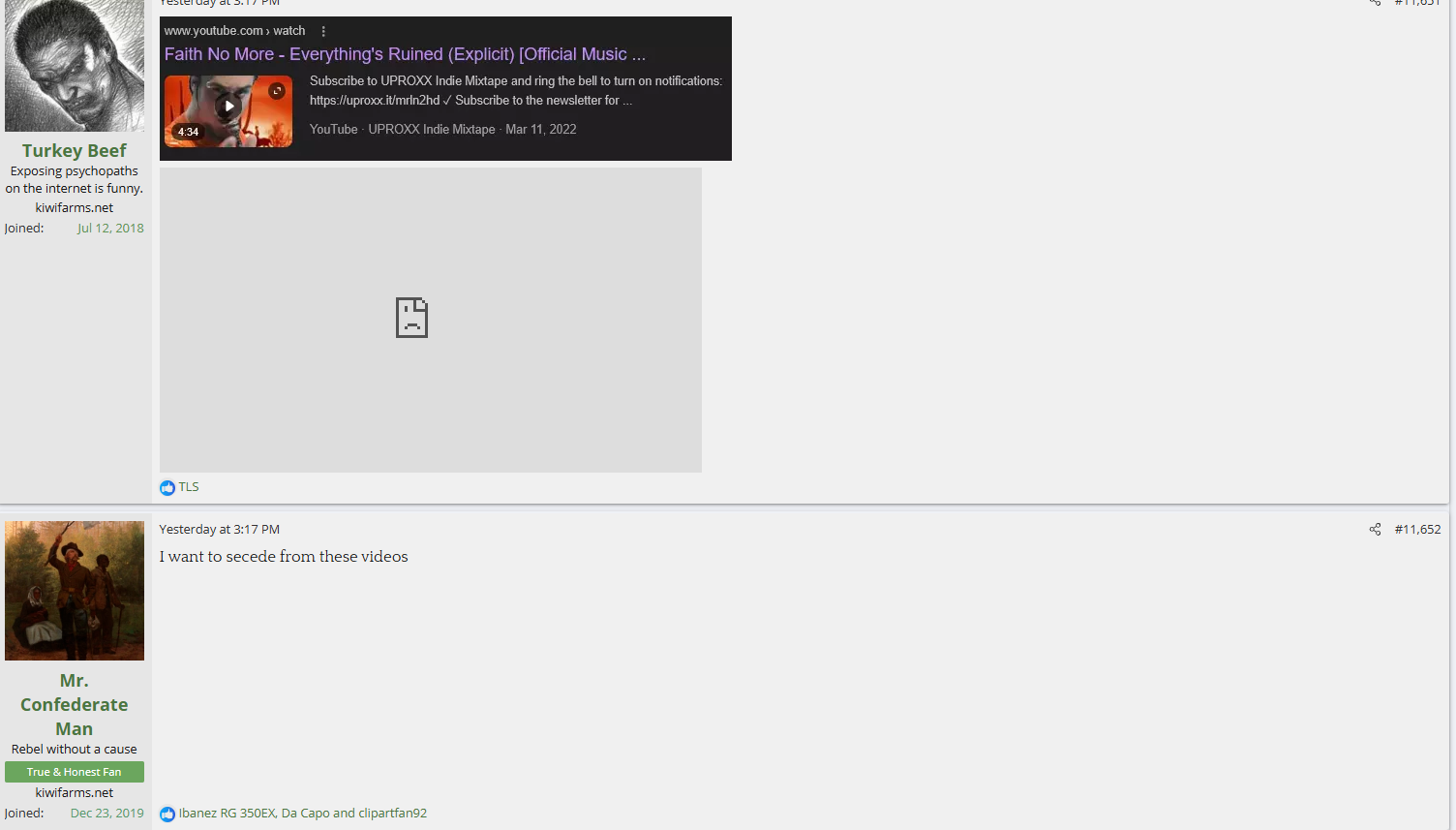Open post permalink #11,652
The image size is (1456, 830).
coord(1417,529)
